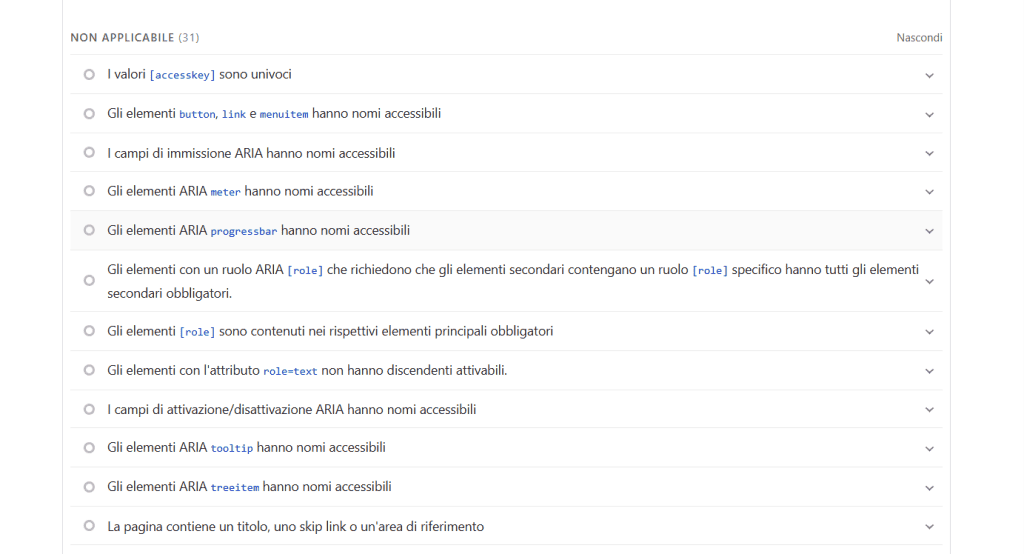Image resolution: width=1024 pixels, height=554 pixels.
Task: Expand the ARIA progressbar audit chevron
Action: click(929, 231)
